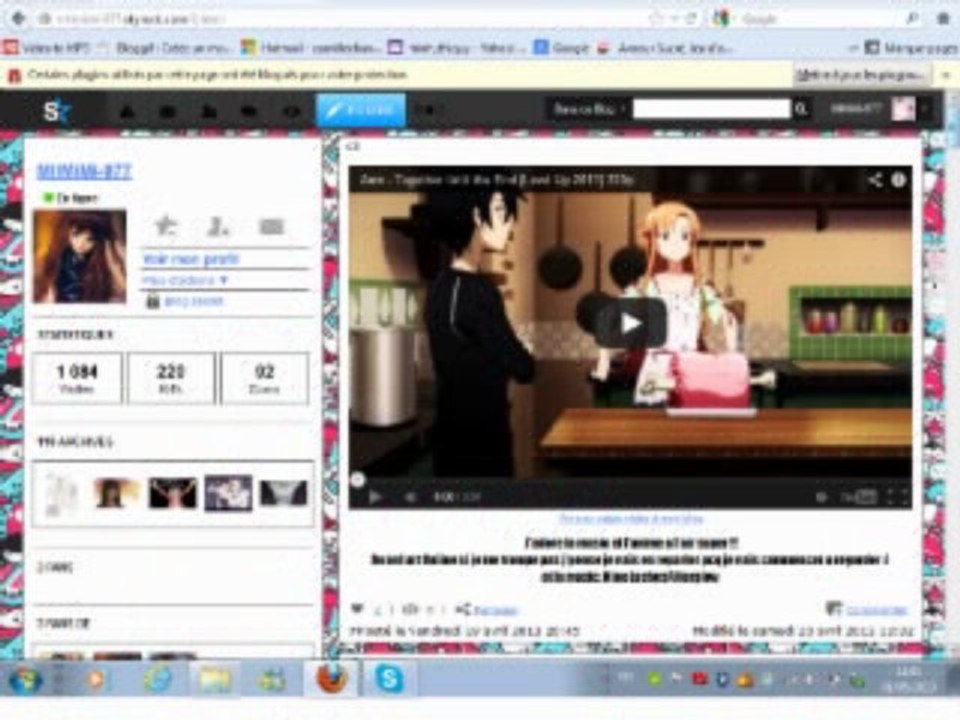960x720 pixels.
Task: Open the Windows Start menu
Action: 24,680
